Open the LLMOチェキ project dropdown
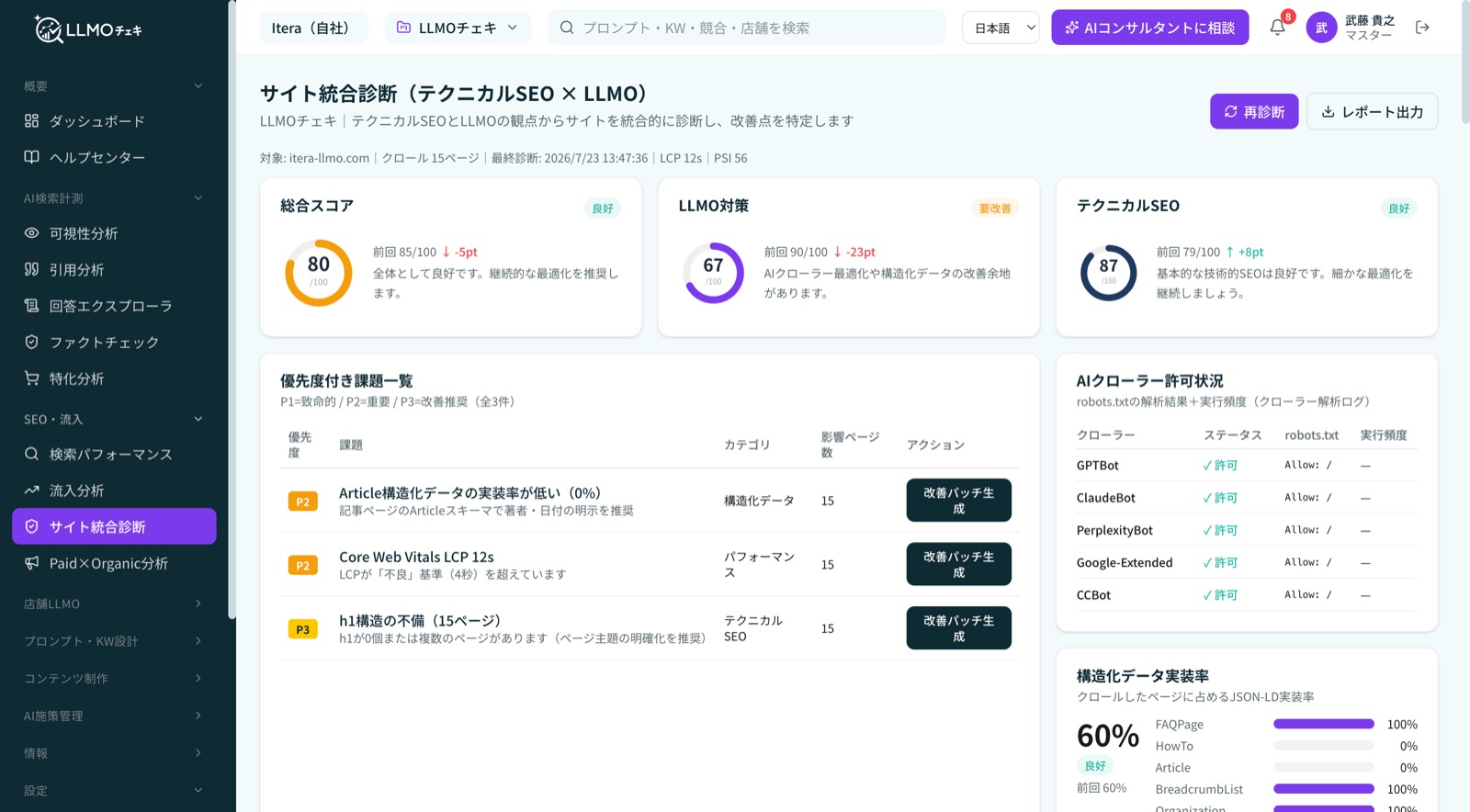1470x812 pixels. (458, 28)
